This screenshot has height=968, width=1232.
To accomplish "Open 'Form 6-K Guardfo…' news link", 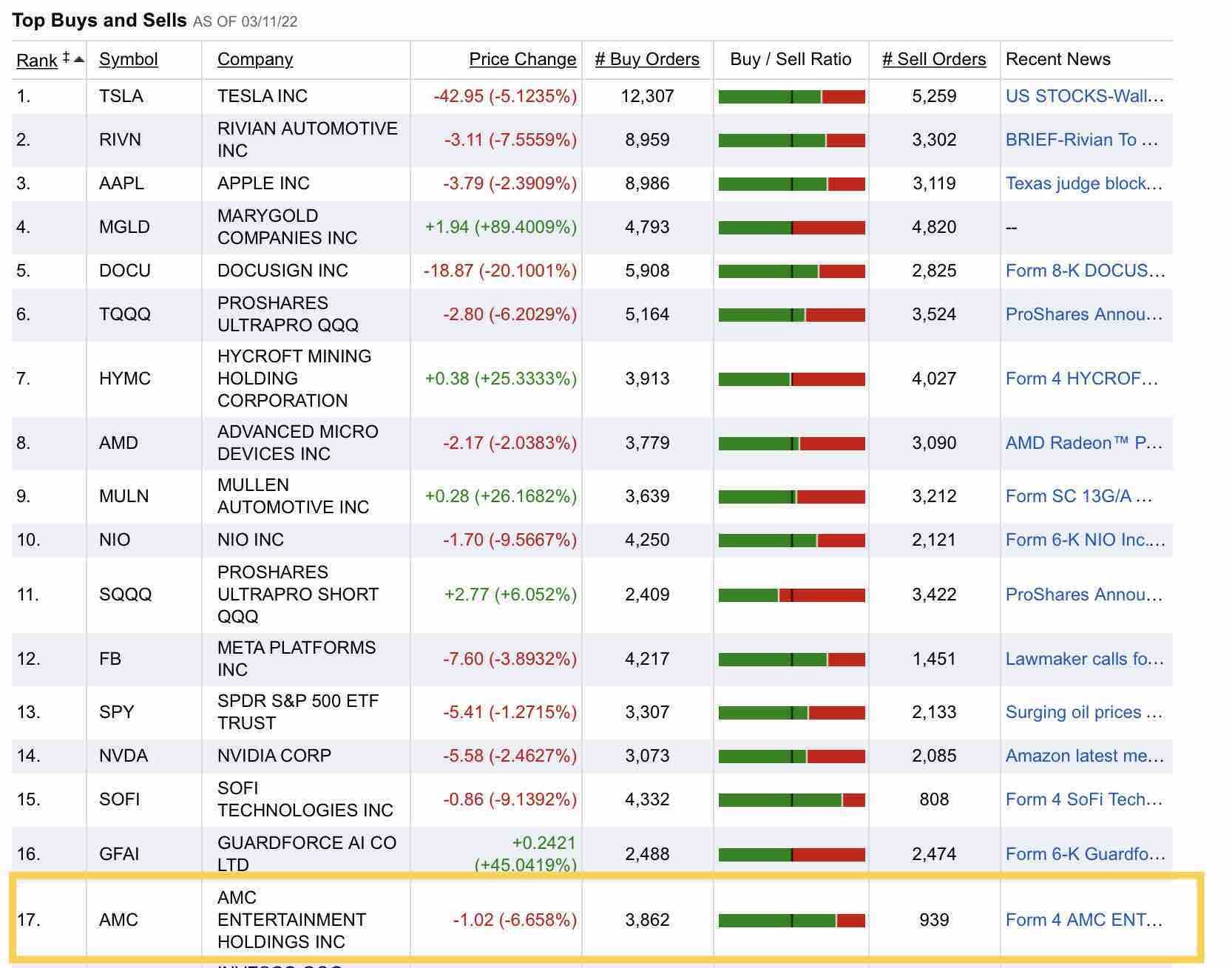I will (x=1085, y=854).
